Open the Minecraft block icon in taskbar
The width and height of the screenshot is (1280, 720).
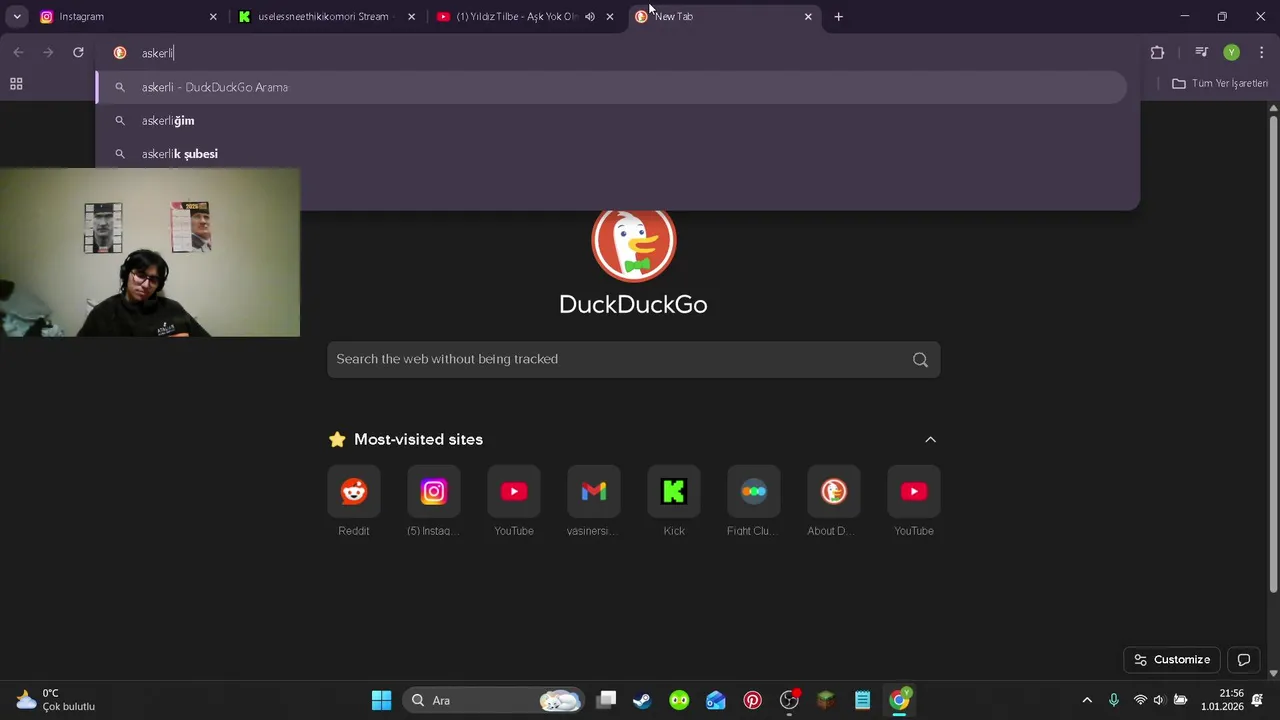point(825,700)
